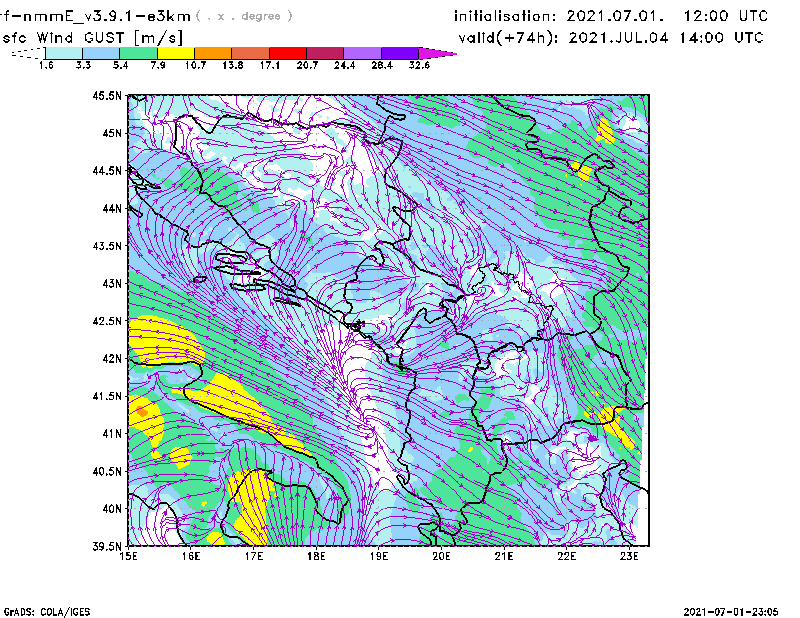Click the 'initialisation:' label
This screenshot has height=618, width=800.
pyautogui.click(x=505, y=16)
